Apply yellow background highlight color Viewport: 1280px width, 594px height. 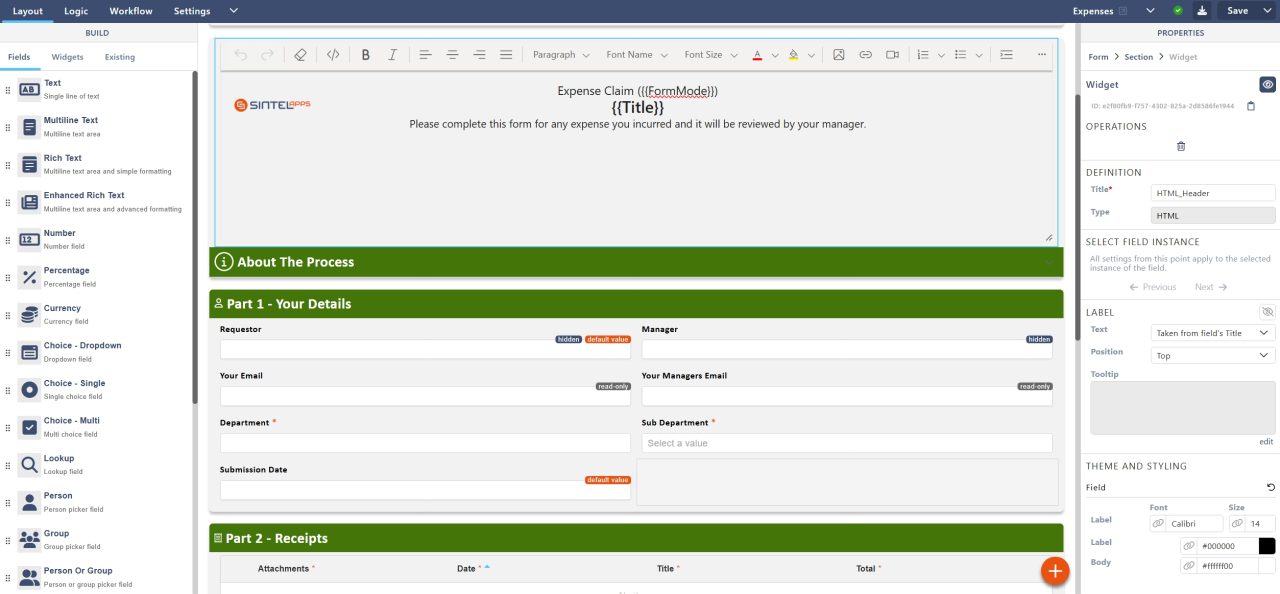point(793,55)
